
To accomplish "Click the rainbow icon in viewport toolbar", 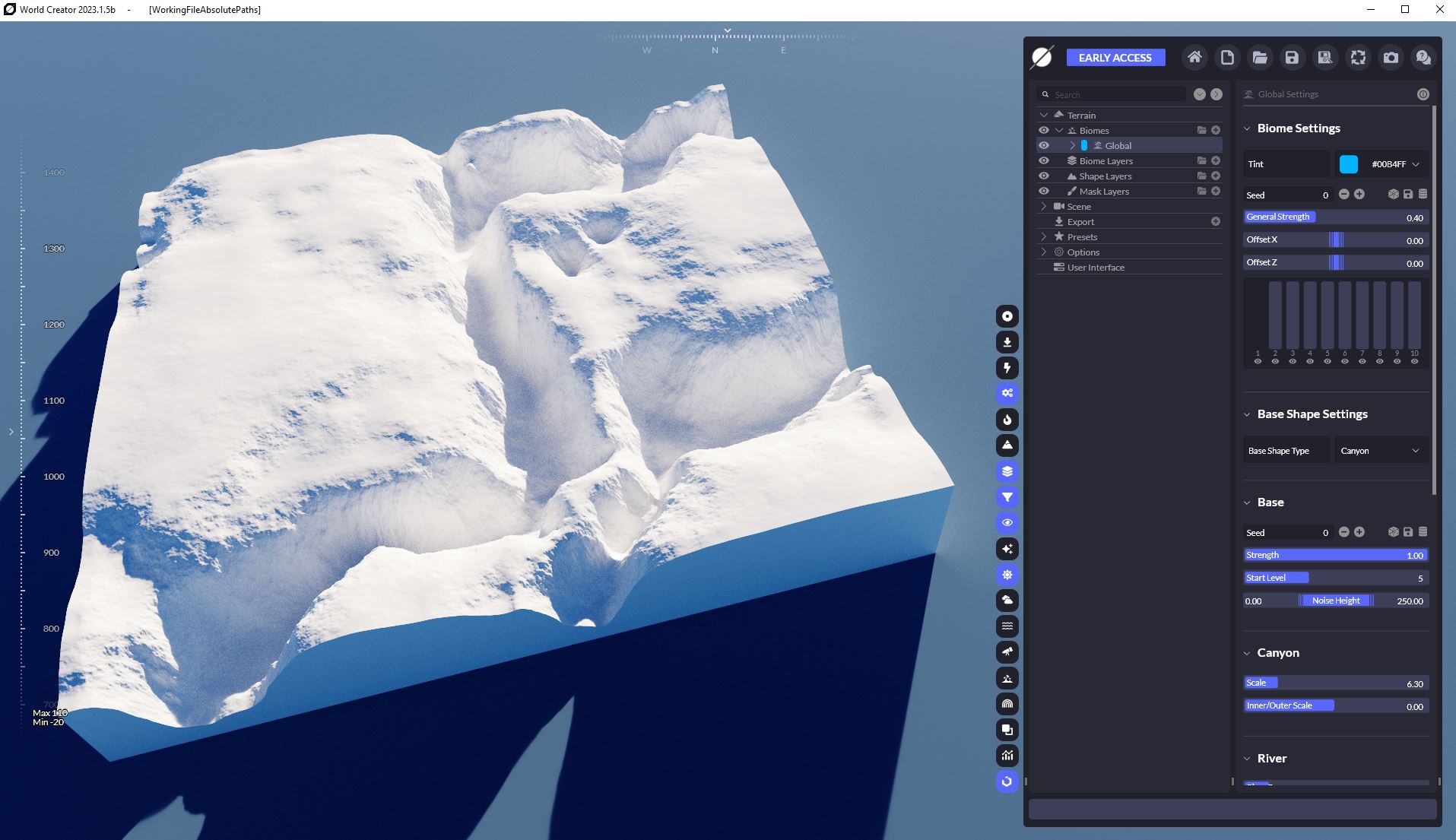I will tap(1007, 704).
